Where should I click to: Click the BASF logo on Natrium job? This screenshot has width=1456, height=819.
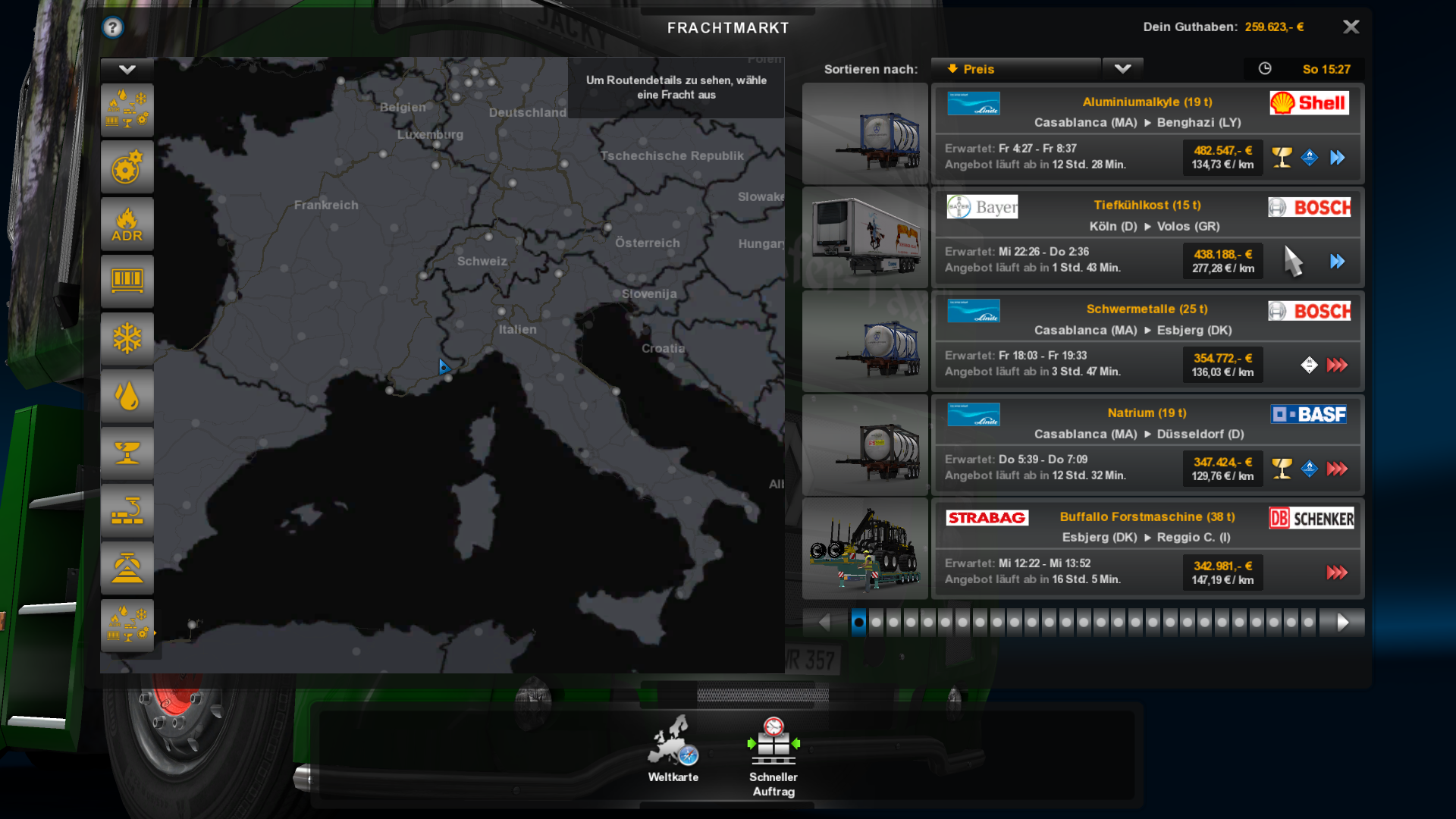[x=1309, y=414]
